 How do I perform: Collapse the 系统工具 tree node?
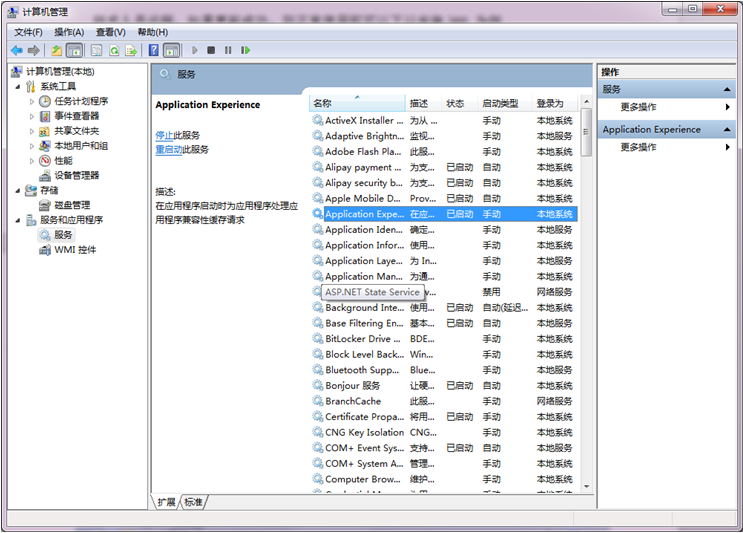coord(18,86)
